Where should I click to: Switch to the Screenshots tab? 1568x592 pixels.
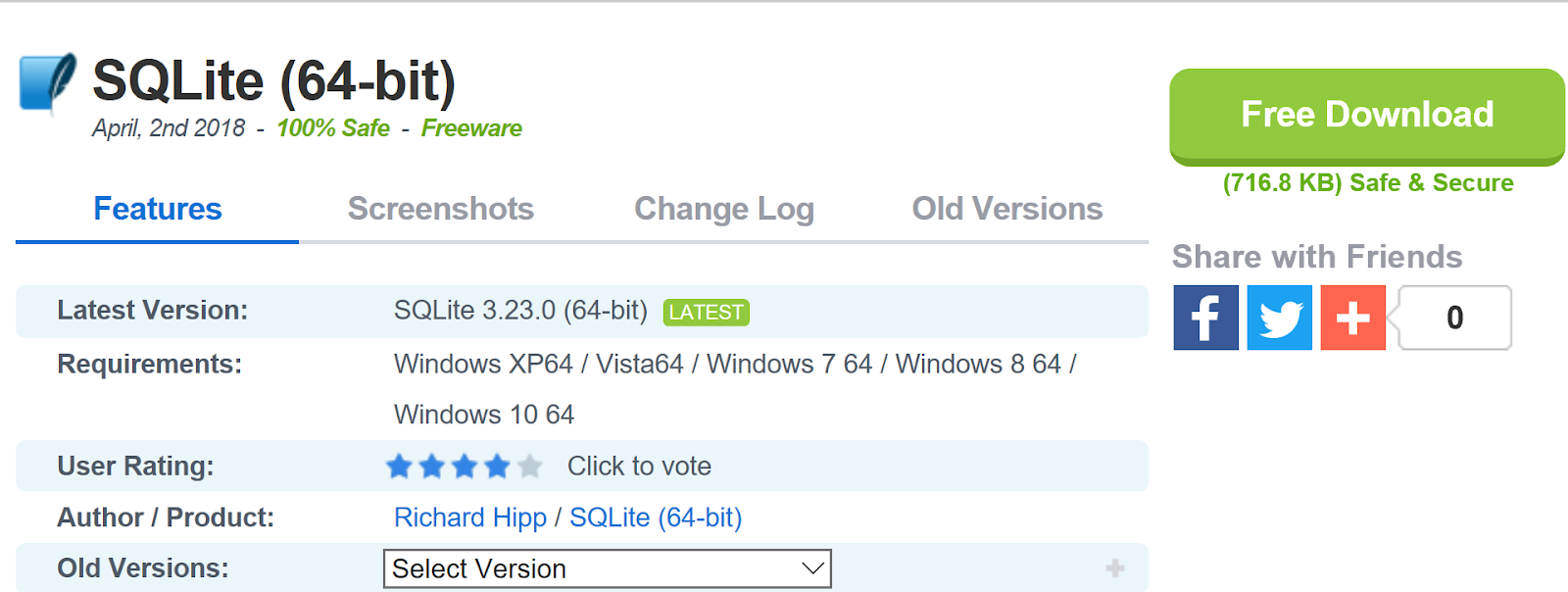[440, 209]
